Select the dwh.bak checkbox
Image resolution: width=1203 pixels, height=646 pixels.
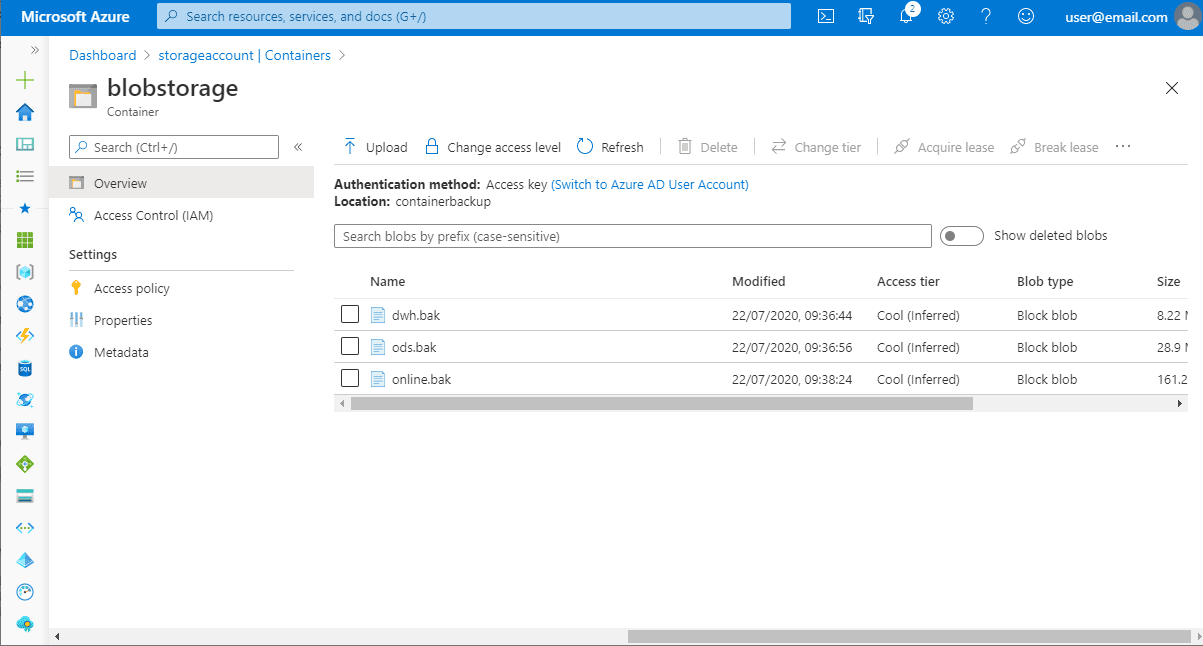tap(350, 315)
